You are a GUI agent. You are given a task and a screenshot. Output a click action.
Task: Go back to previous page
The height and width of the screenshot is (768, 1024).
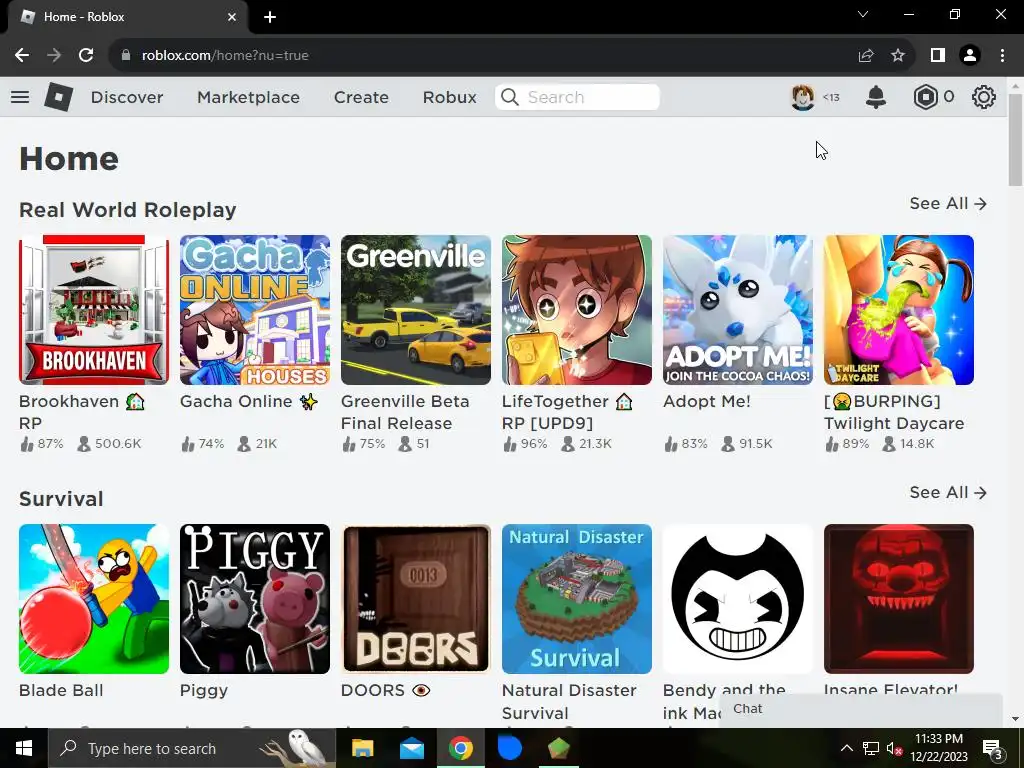point(22,56)
